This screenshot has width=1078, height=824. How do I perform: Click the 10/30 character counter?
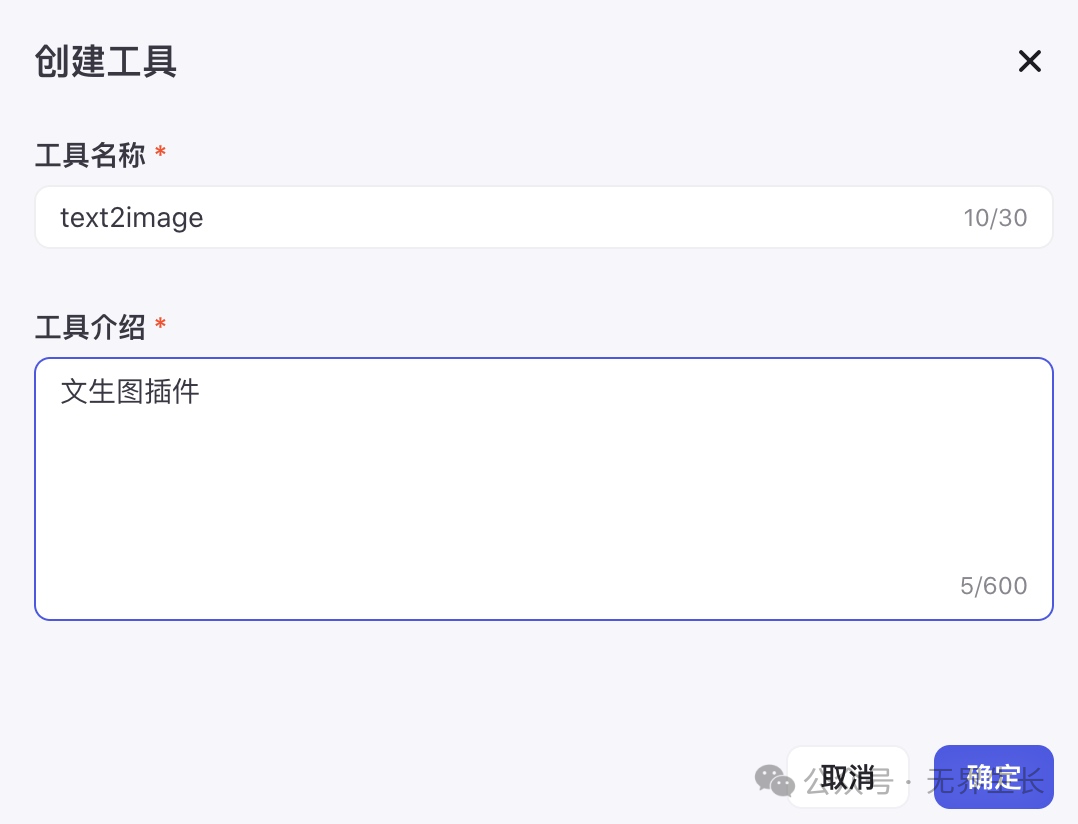click(995, 218)
